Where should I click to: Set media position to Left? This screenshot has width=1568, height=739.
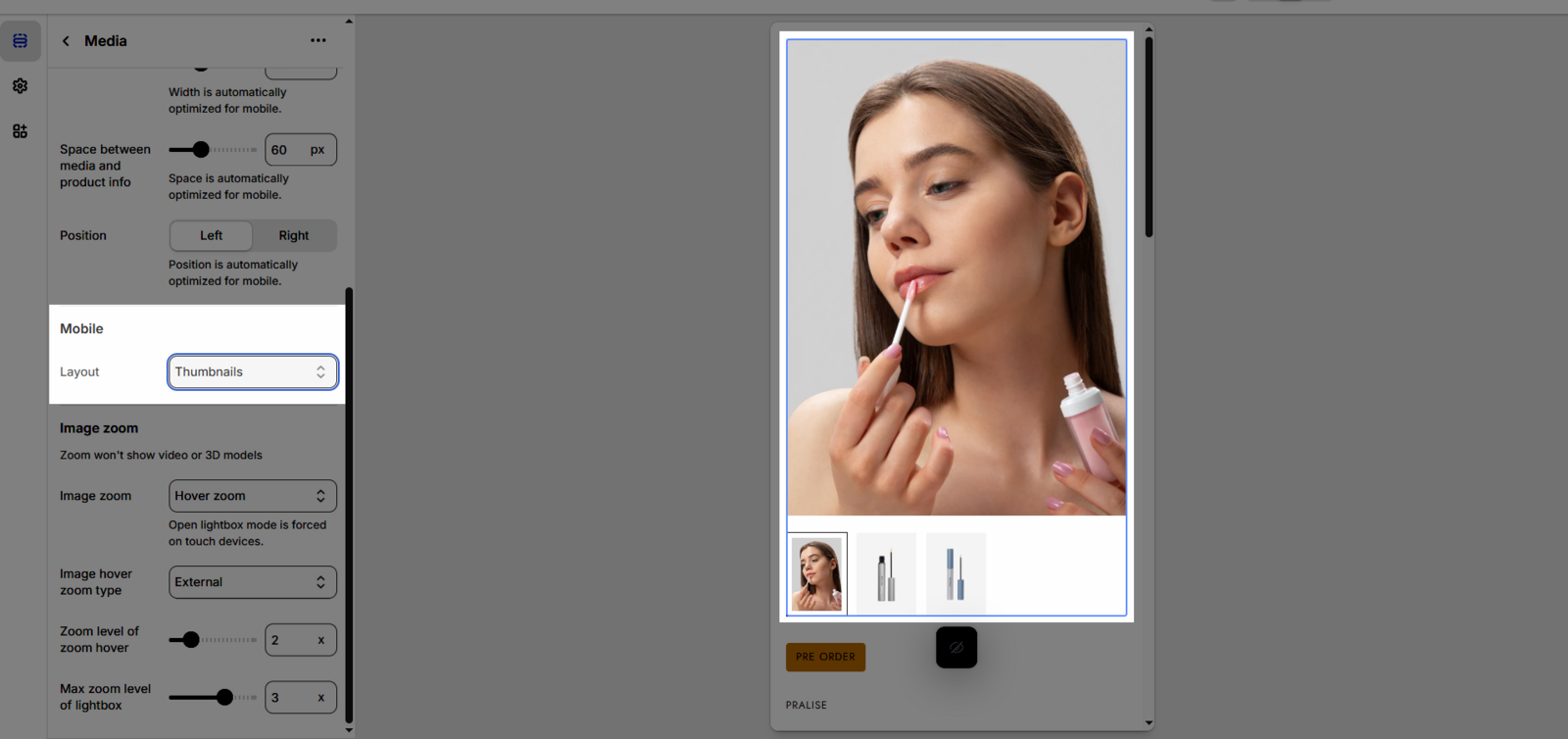tap(211, 236)
